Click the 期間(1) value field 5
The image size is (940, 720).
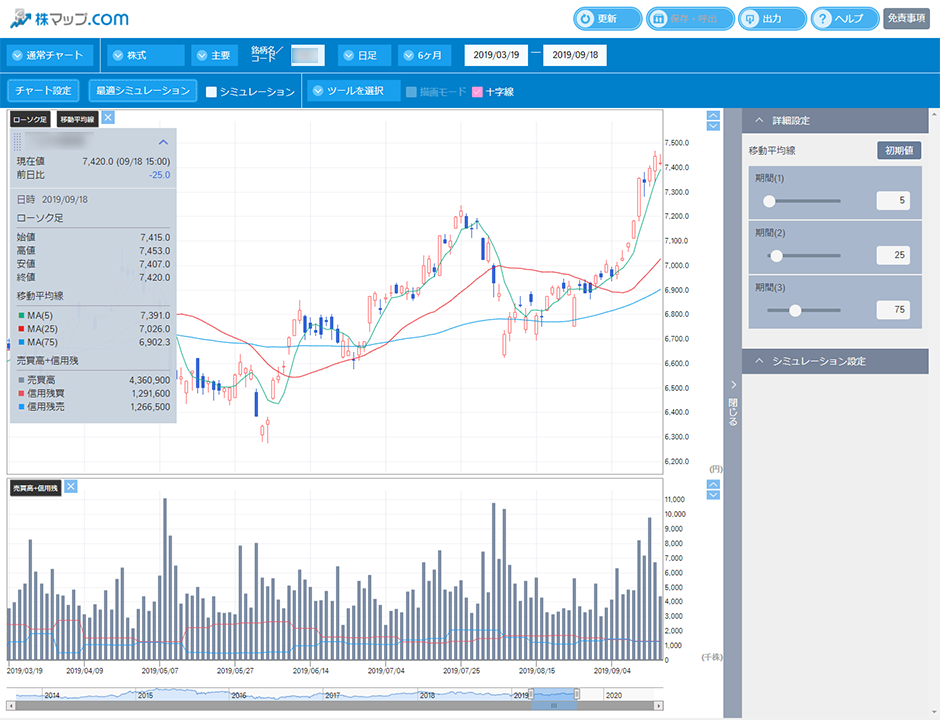893,200
